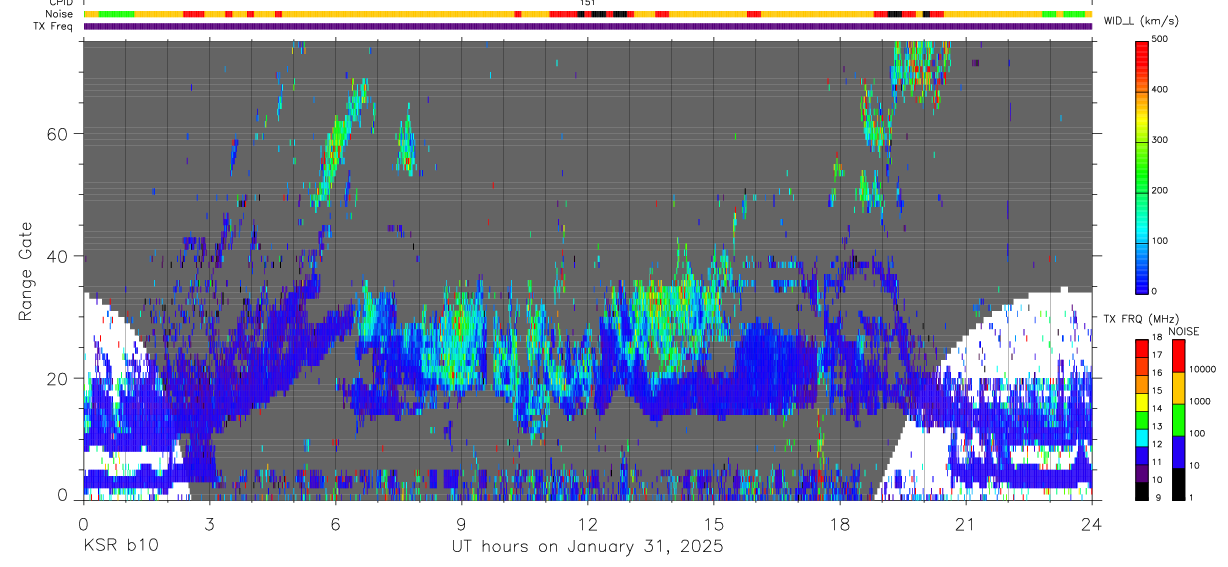
Task: Click the green swatch in NOISE legend
Action: [x=1178, y=419]
